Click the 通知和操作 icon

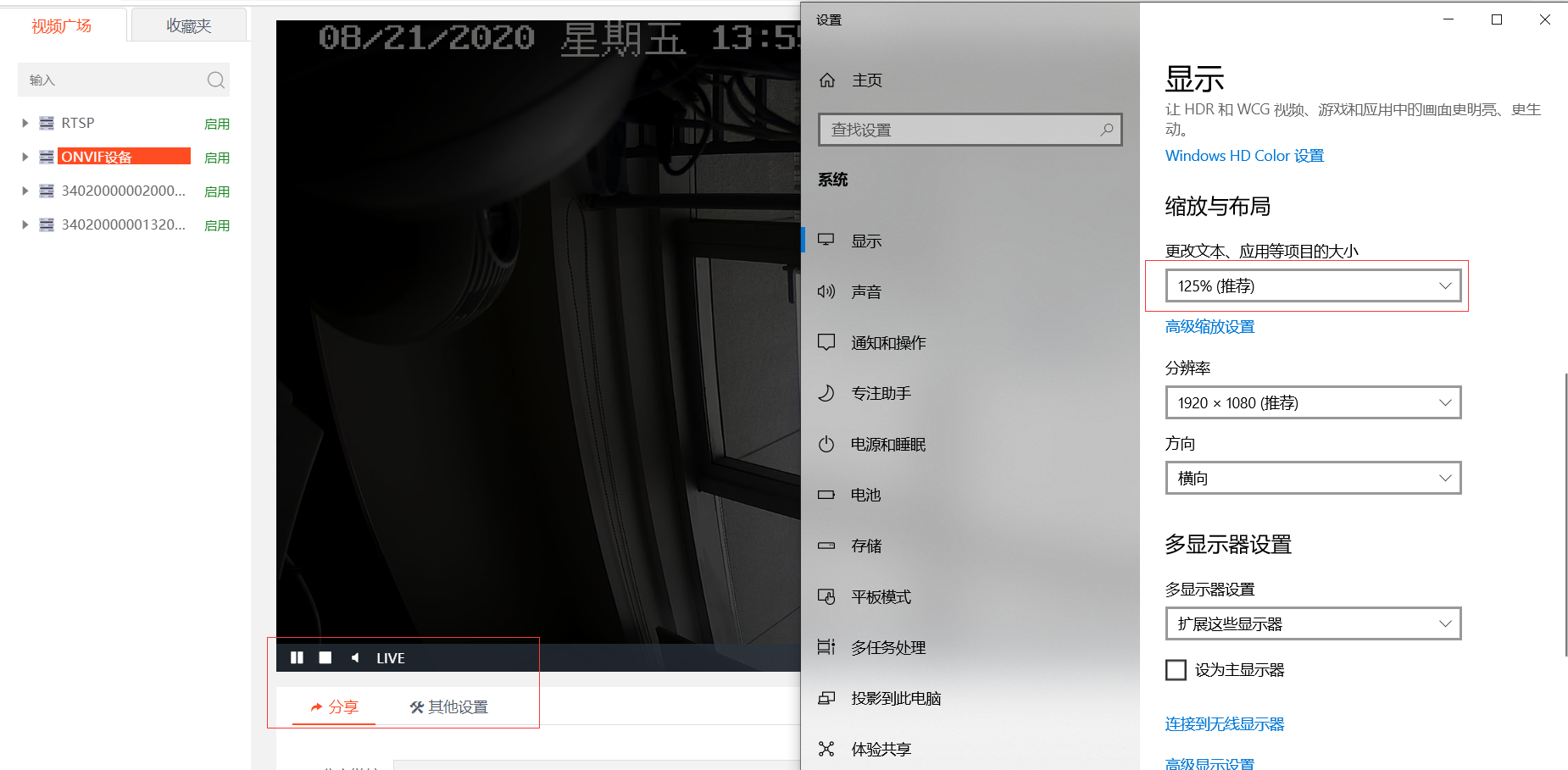[x=826, y=342]
